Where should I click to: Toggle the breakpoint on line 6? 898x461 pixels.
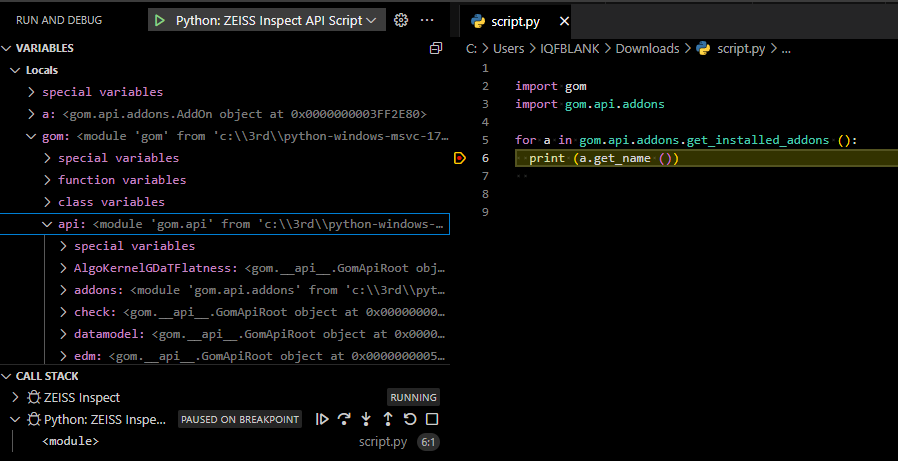click(459, 158)
